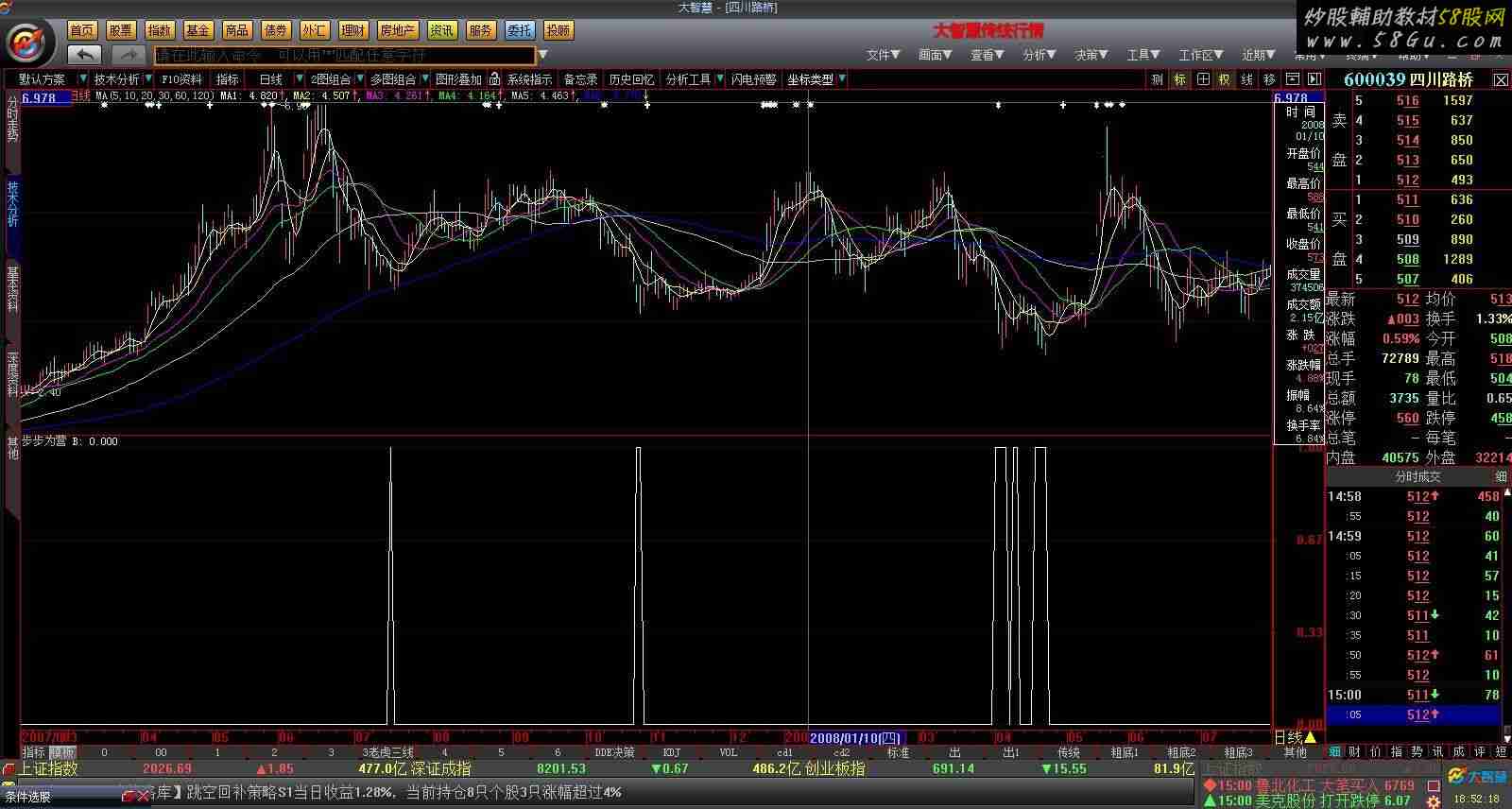The width and height of the screenshot is (1512, 809).
Task: Go back with the left arrow button
Action: coord(85,55)
